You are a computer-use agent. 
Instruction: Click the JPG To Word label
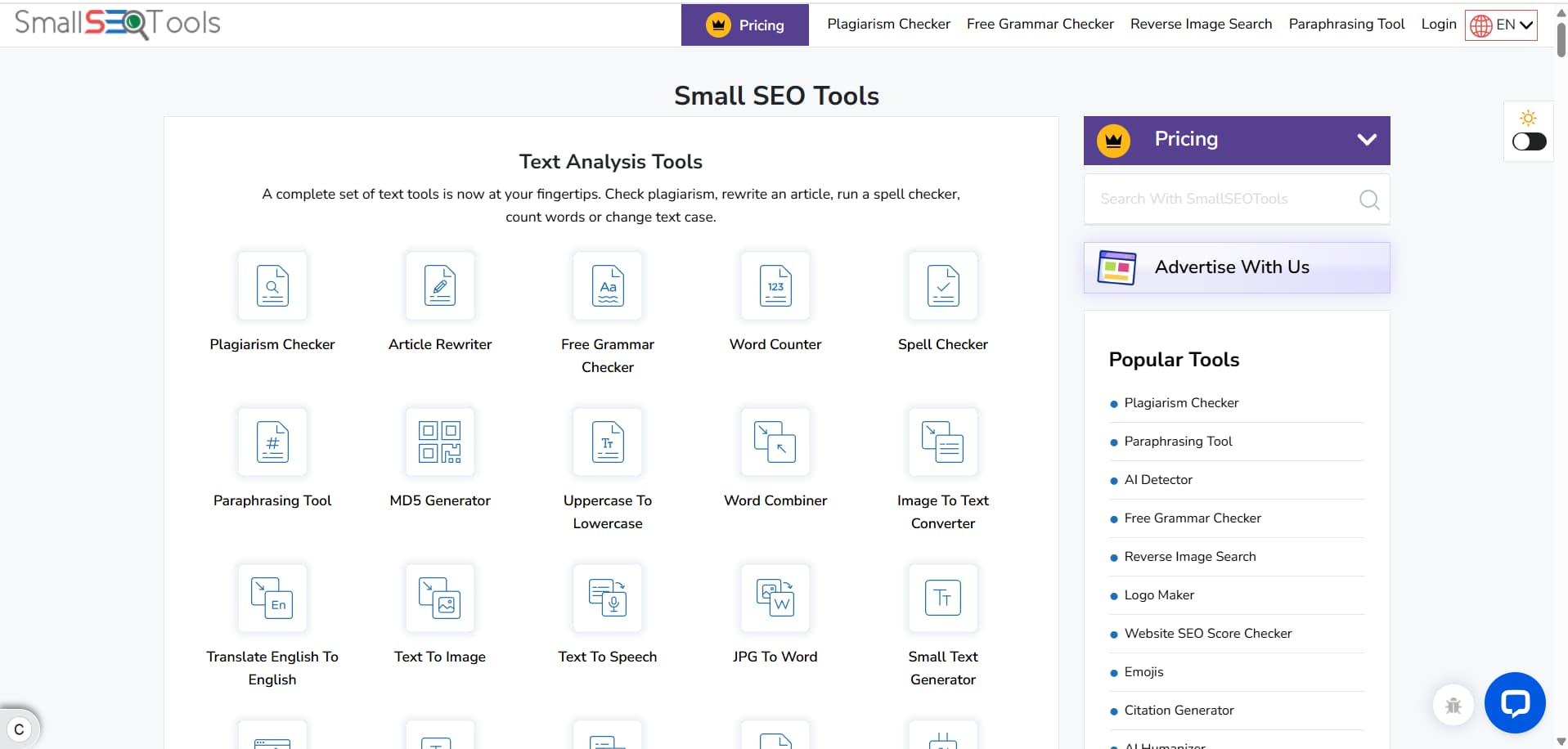click(x=775, y=657)
